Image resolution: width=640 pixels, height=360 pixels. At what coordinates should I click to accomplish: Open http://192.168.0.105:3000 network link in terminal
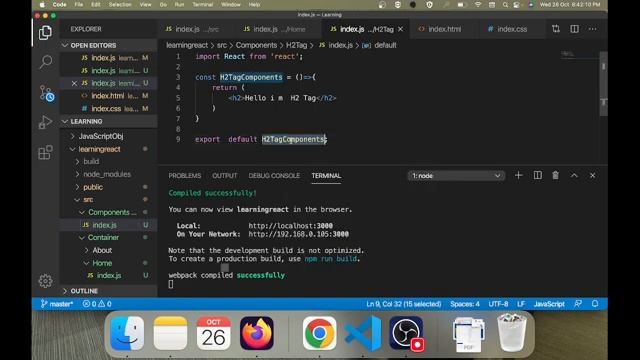(x=298, y=234)
